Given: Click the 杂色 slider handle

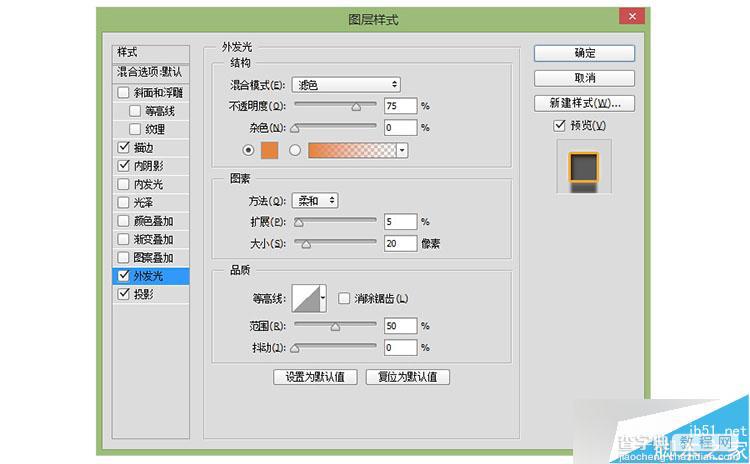Looking at the screenshot, I should click(x=295, y=128).
